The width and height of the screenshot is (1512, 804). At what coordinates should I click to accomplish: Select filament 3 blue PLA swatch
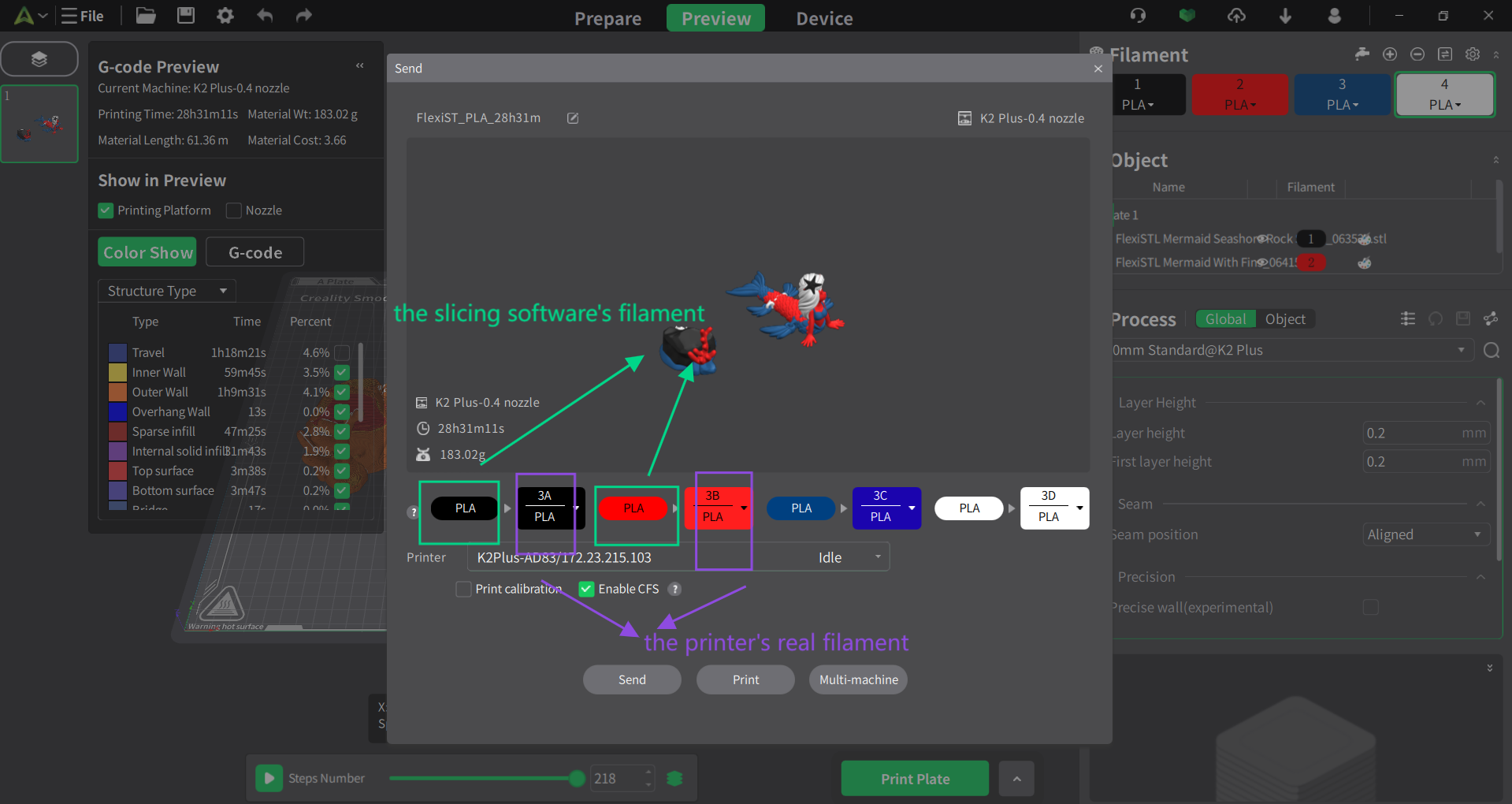click(x=1342, y=95)
